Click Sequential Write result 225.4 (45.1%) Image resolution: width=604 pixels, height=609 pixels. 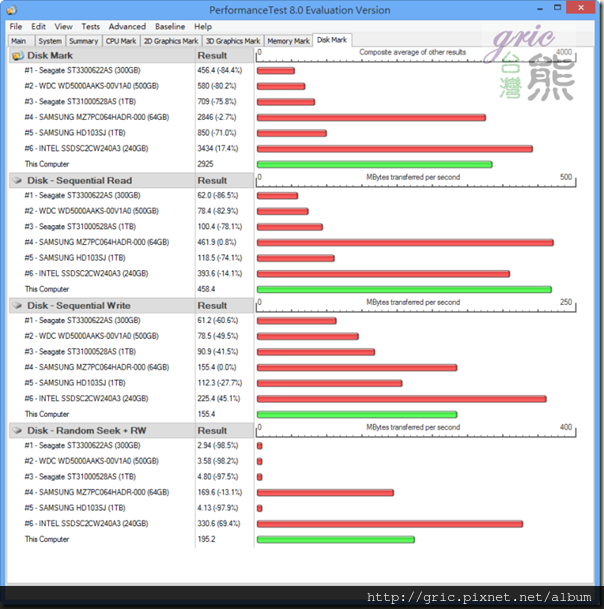click(219, 398)
